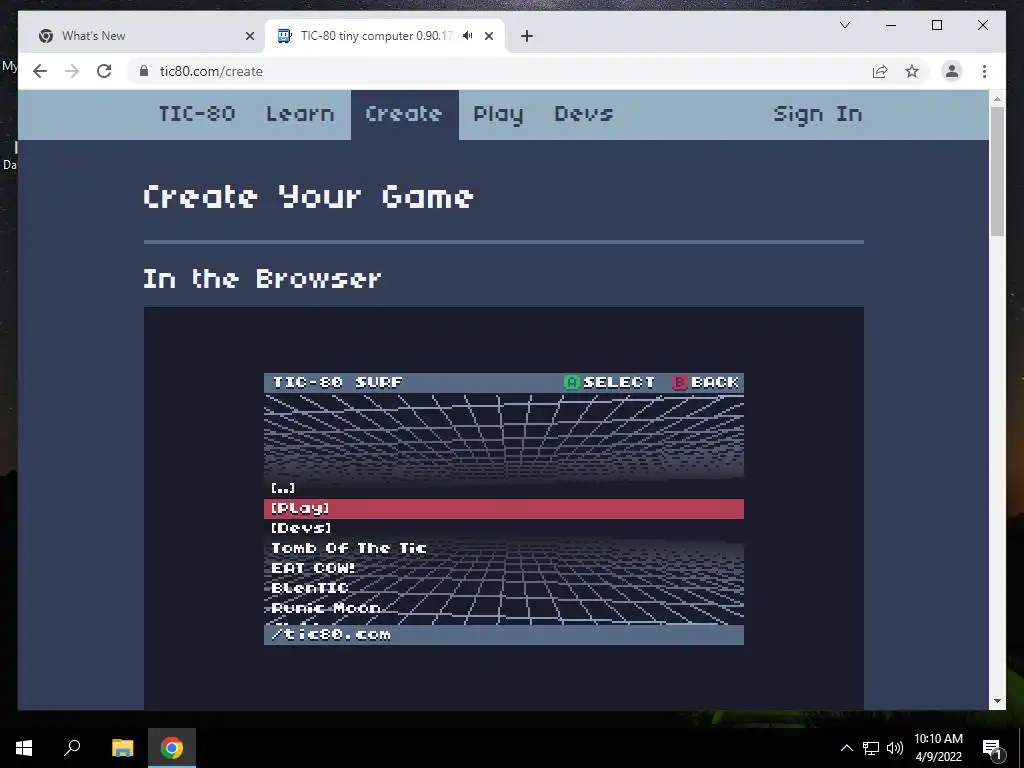Select the Create nav item
This screenshot has height=768, width=1024.
[x=404, y=114]
